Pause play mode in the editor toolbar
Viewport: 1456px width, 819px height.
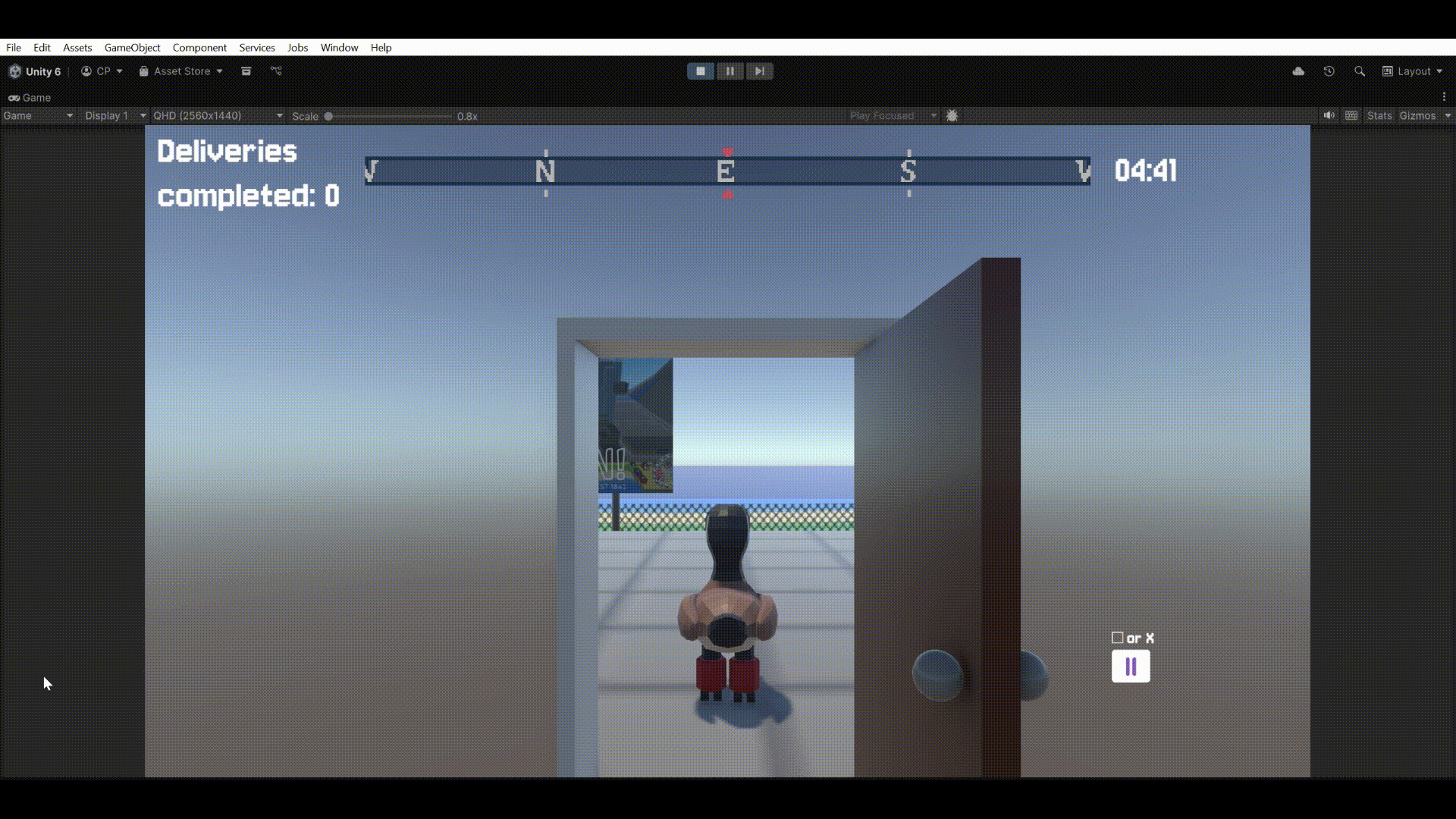pyautogui.click(x=730, y=71)
